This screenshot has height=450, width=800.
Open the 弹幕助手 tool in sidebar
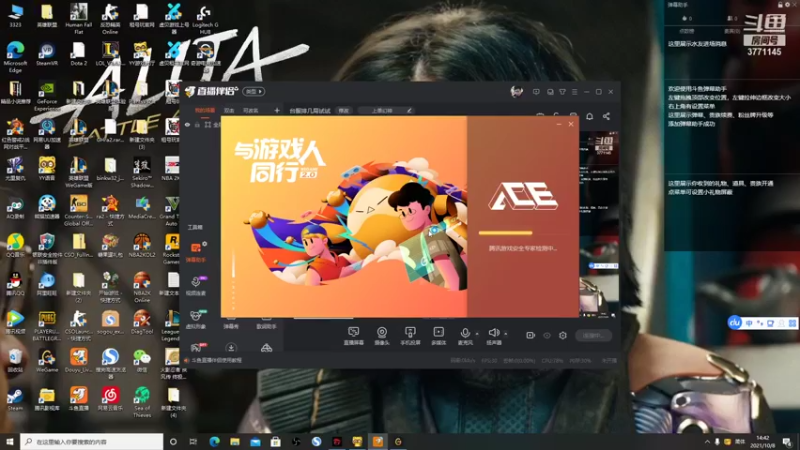click(196, 252)
